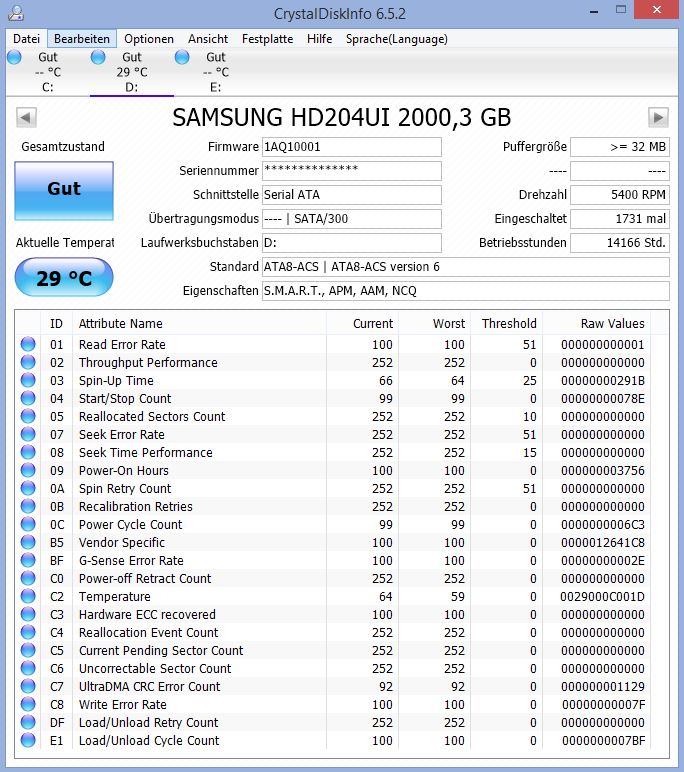Screen dimensions: 684x772
Task: Click the CrystalDiskInfo title bar app icon
Action: pos(16,13)
